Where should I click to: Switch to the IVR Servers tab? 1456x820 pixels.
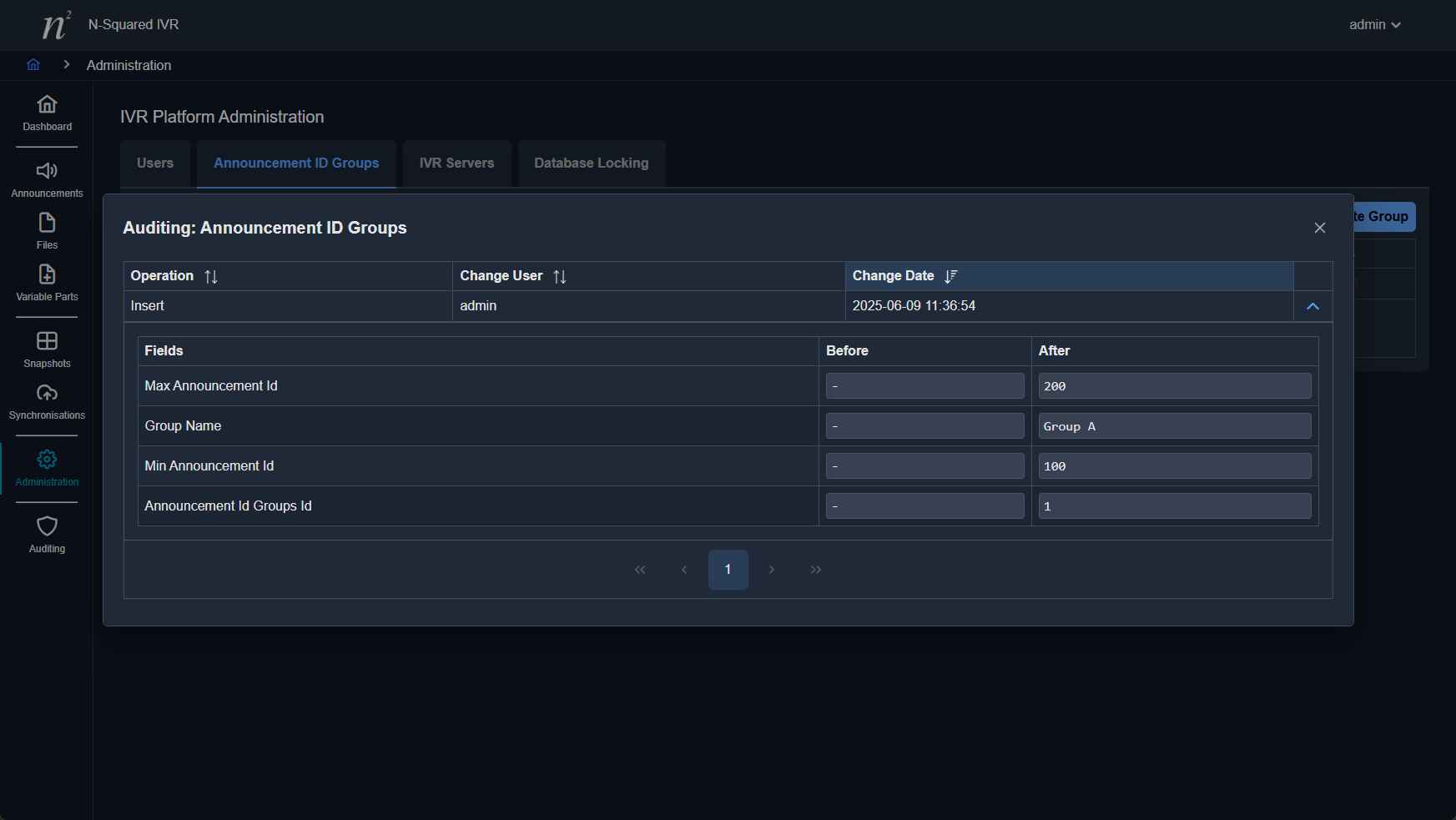pos(456,163)
